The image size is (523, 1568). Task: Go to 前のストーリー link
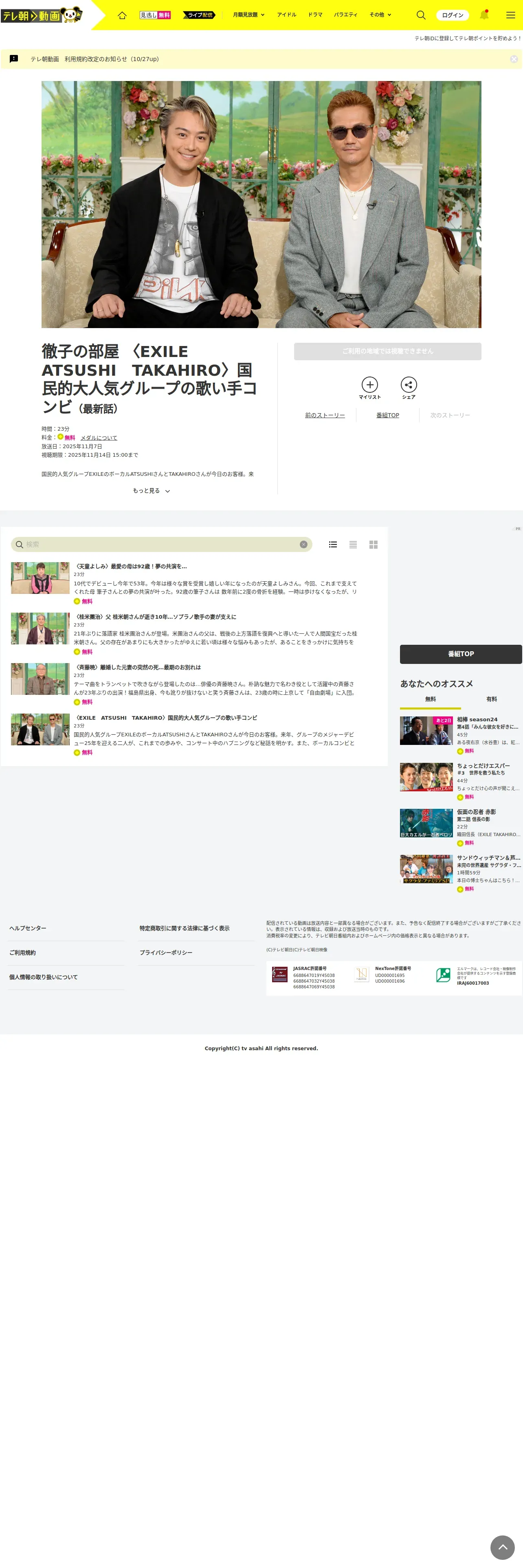[x=325, y=415]
